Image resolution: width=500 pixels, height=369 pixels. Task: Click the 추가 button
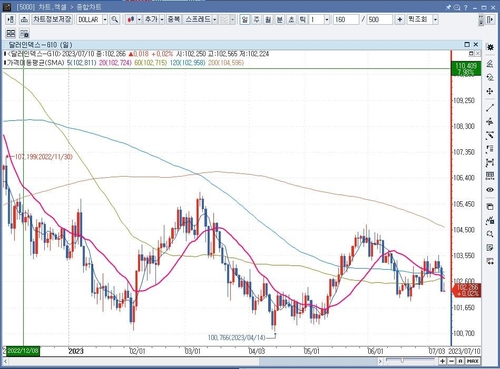(151, 19)
